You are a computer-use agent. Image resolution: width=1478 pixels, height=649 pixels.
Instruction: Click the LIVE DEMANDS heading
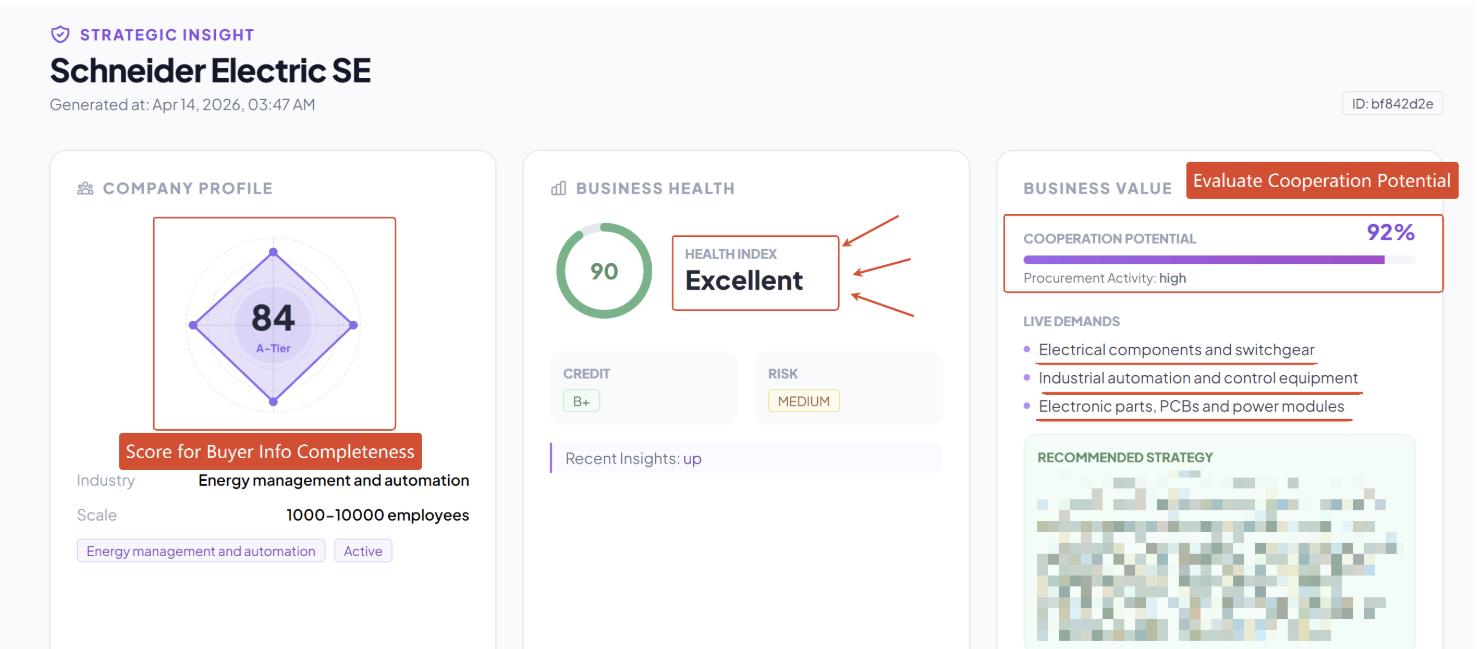[x=1071, y=321]
